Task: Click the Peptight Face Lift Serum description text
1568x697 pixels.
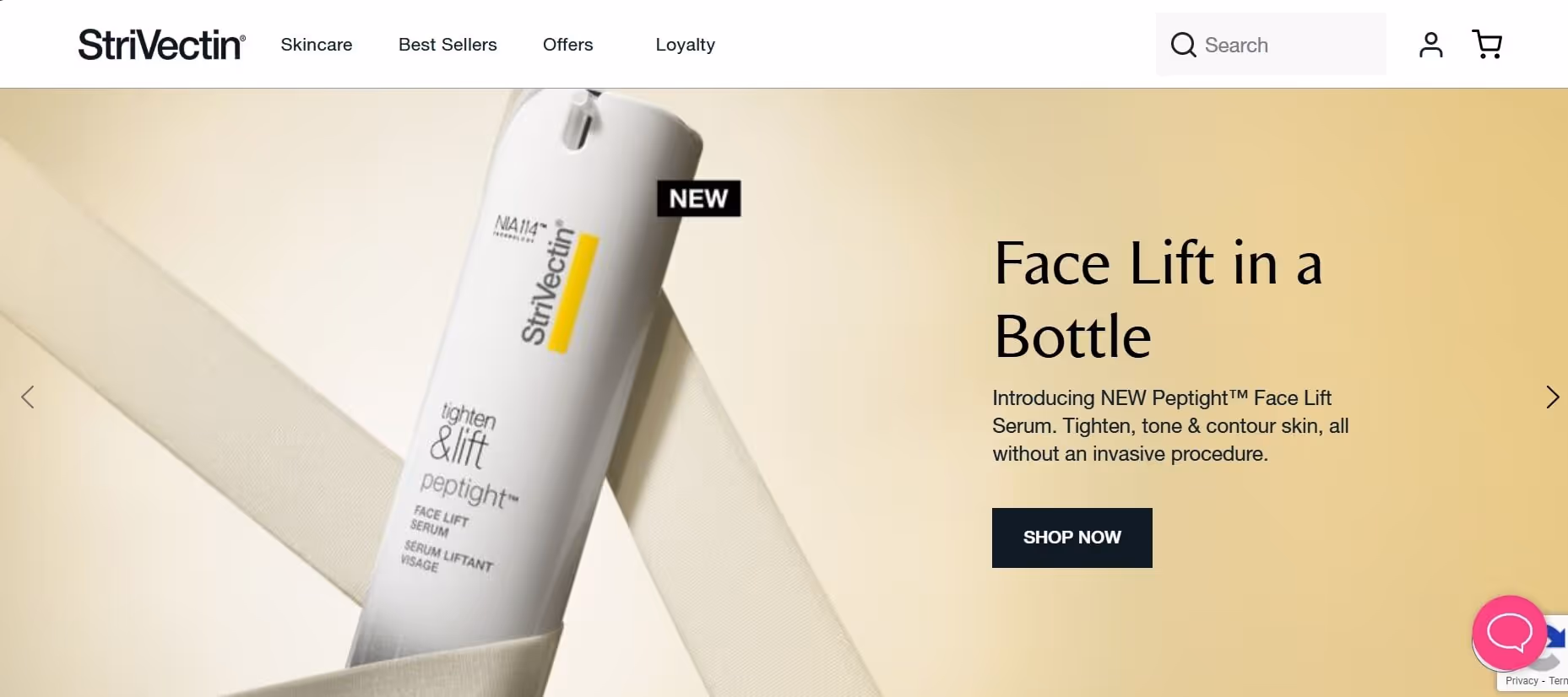Action: (x=1171, y=426)
